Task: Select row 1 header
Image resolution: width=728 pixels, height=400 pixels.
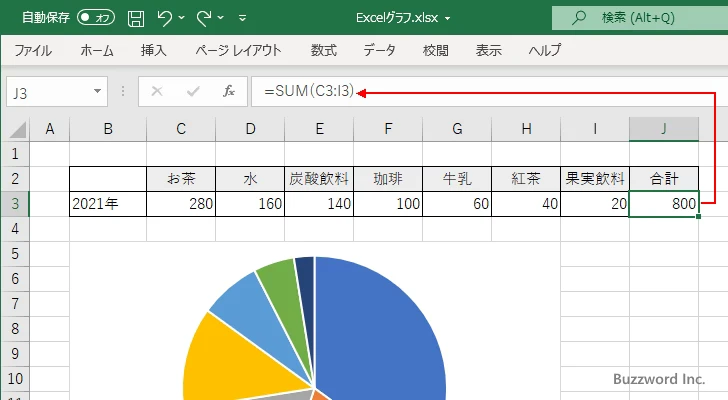Action: 15,154
